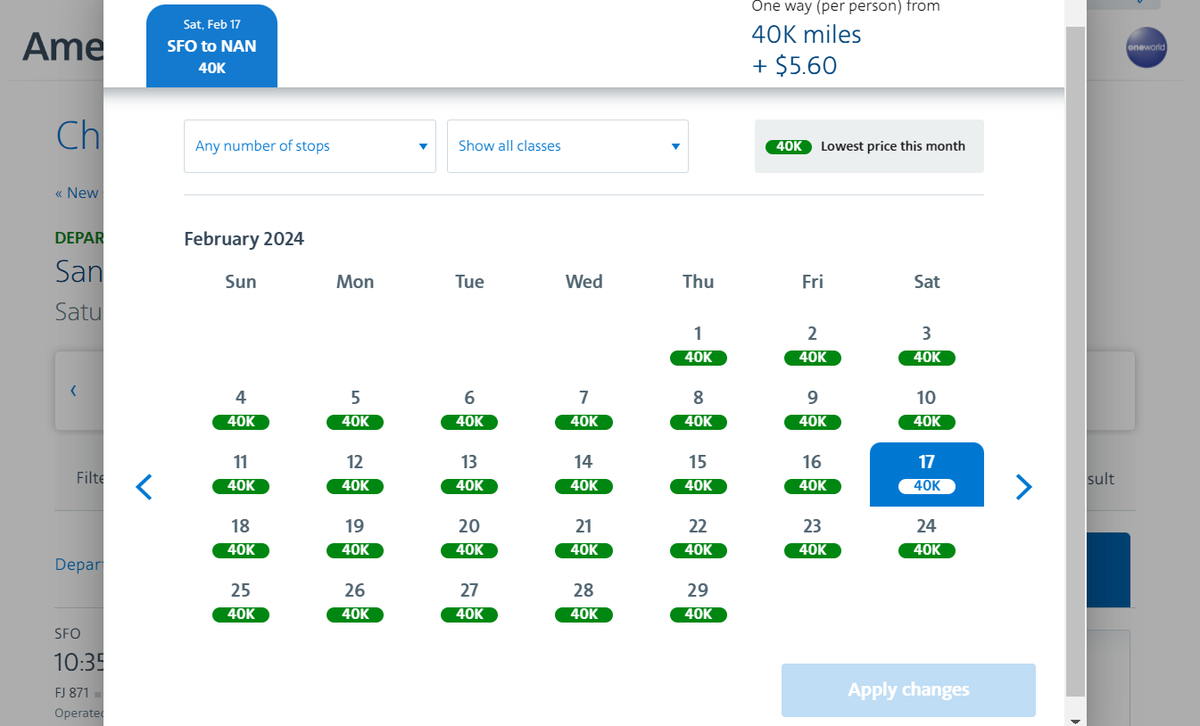
Task: Select the Sat, Feb 17 SFO to NAN tab
Action: [212, 46]
